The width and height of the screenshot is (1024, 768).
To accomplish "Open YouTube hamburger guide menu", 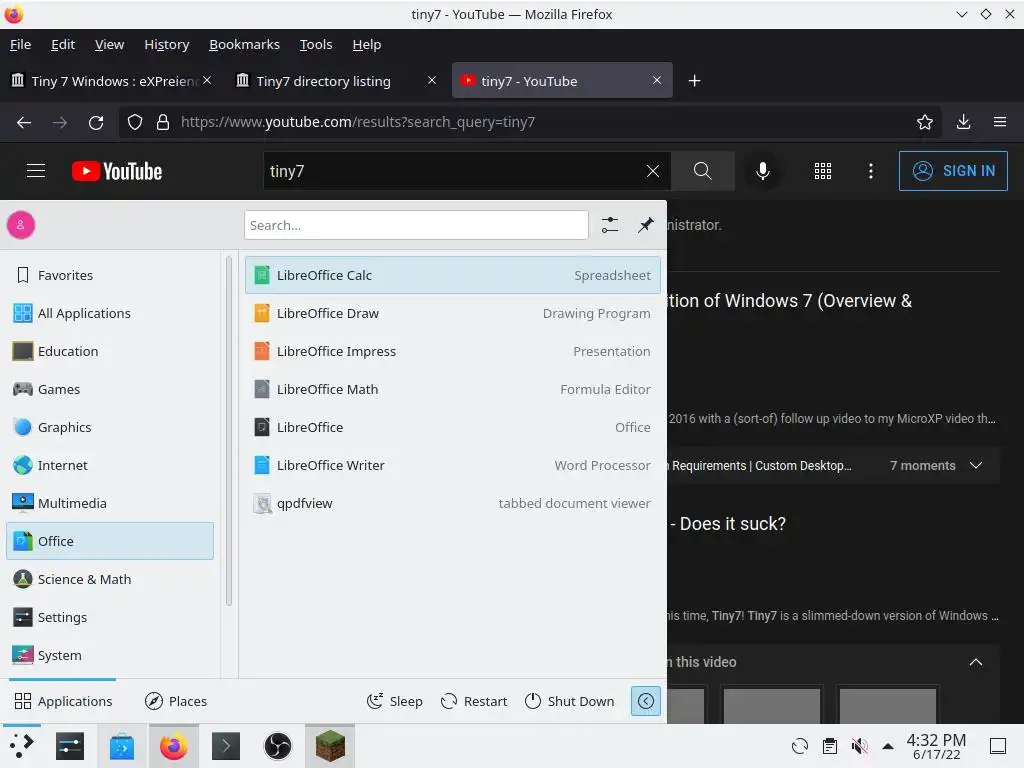I will coord(36,171).
